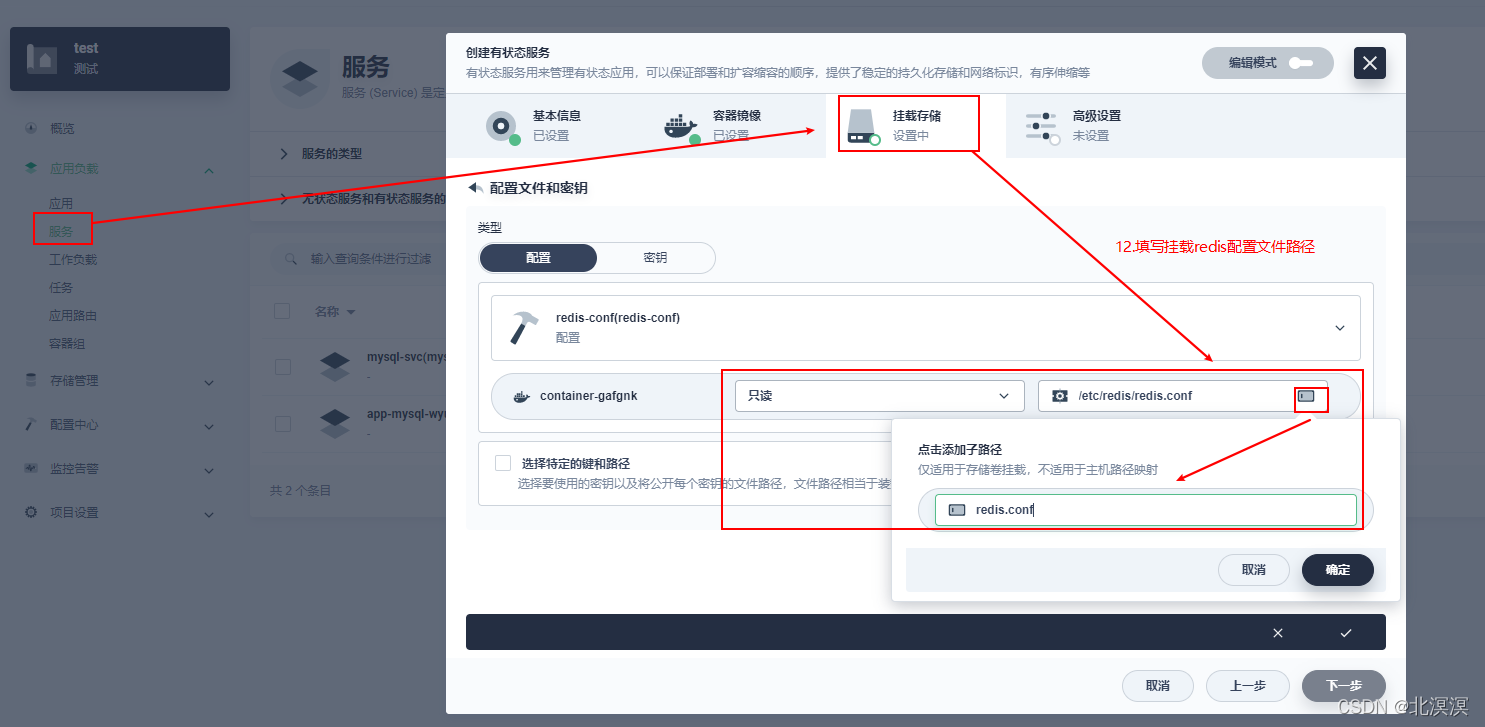Click the dialog footer 取消 button

pos(1158,686)
